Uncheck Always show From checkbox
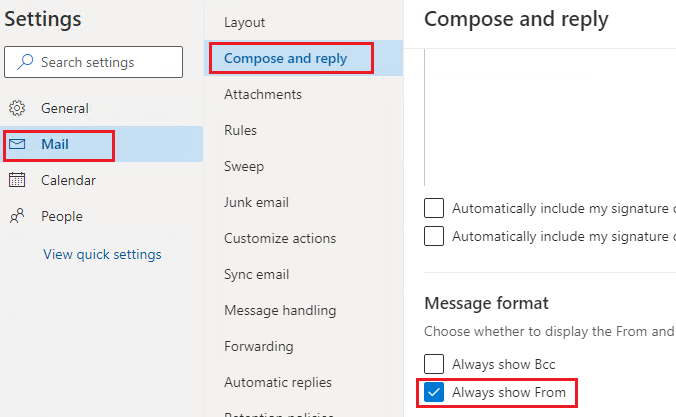 [434, 392]
